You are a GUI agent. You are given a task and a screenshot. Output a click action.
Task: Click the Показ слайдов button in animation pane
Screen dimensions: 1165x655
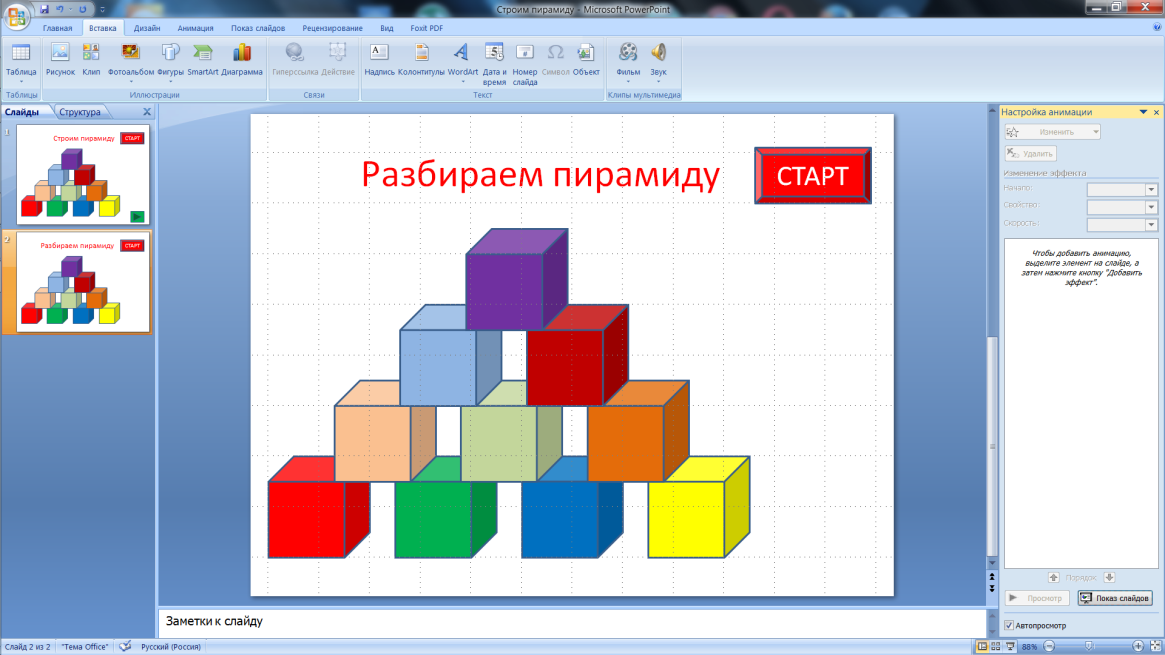tap(1115, 598)
